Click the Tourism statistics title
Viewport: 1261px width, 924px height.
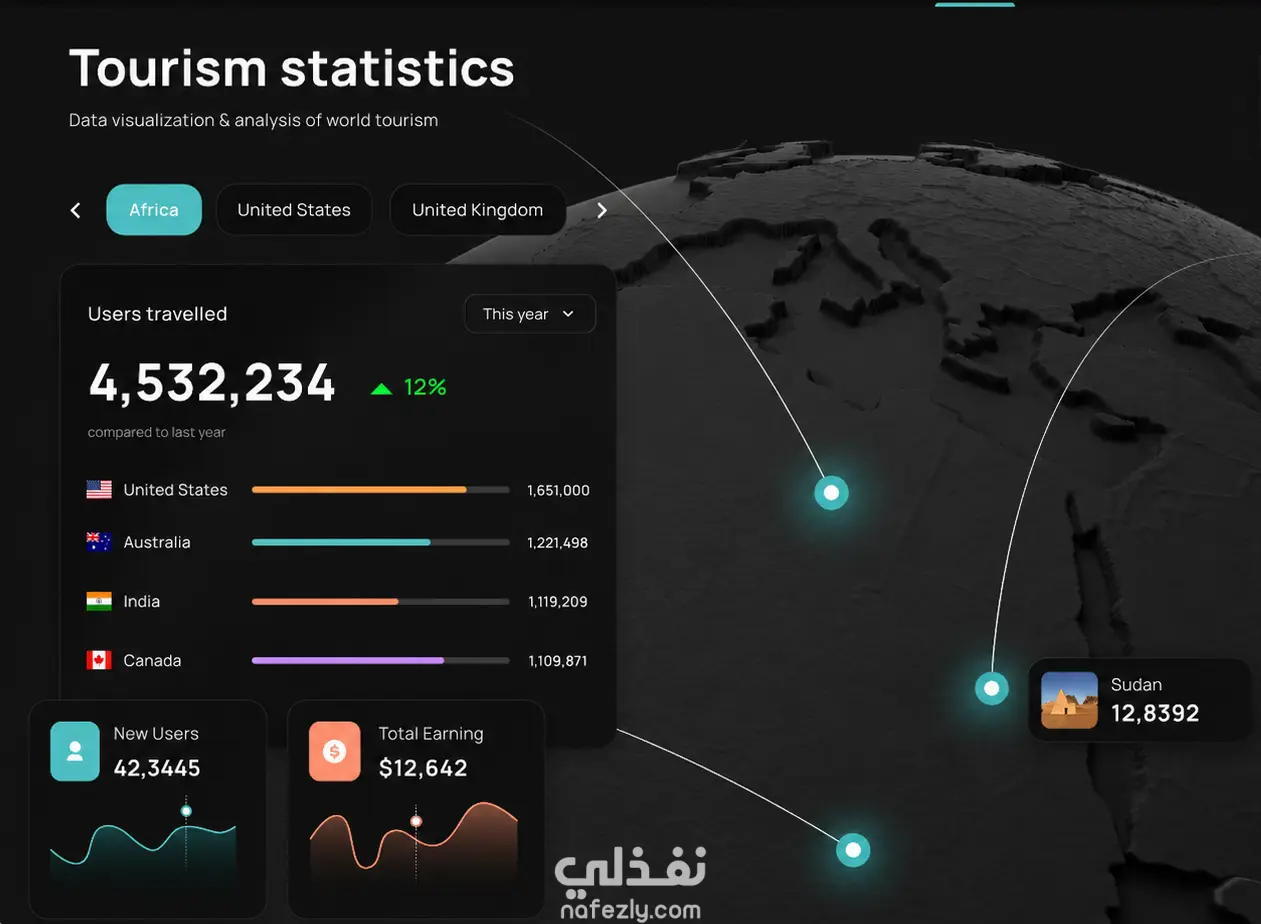(291, 68)
